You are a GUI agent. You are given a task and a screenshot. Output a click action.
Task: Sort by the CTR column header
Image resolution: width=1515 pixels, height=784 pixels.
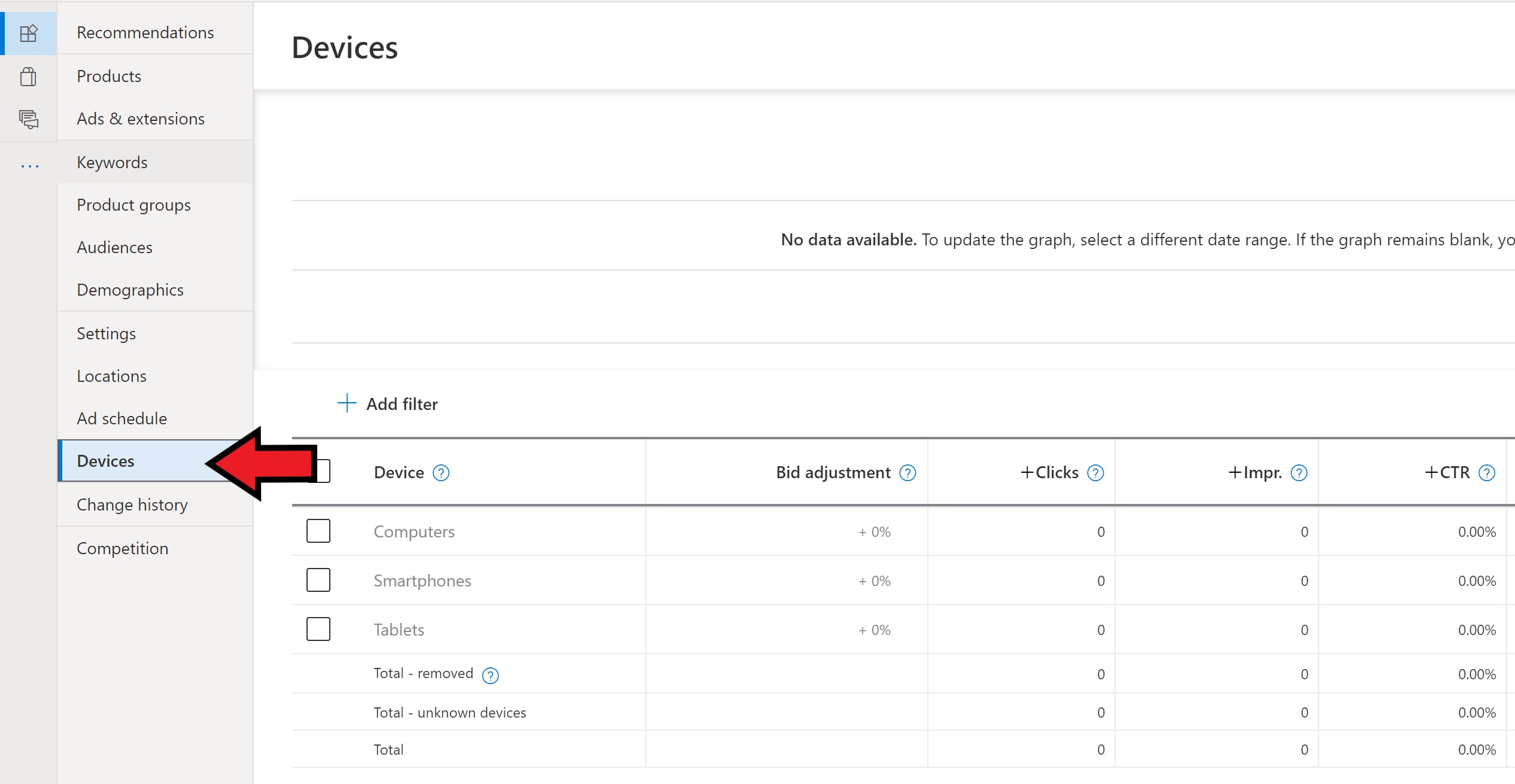[x=1447, y=473]
